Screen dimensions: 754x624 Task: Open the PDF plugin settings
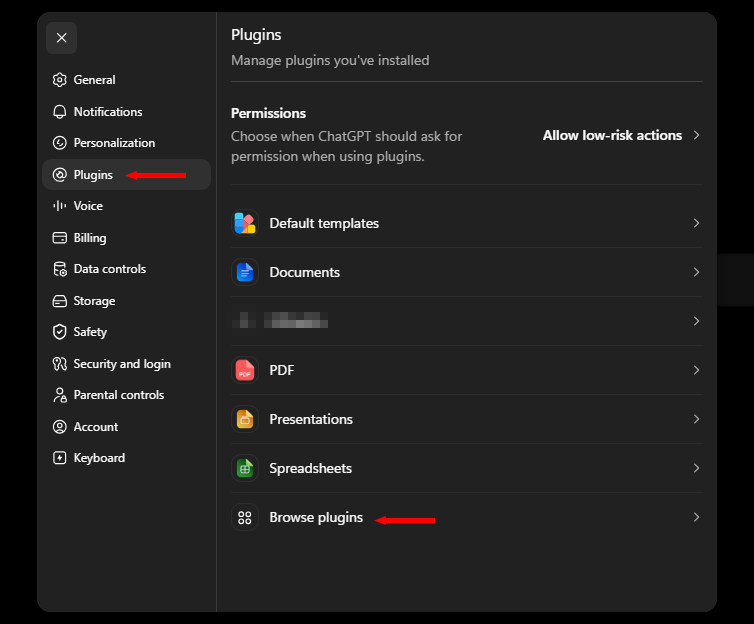[x=467, y=370]
